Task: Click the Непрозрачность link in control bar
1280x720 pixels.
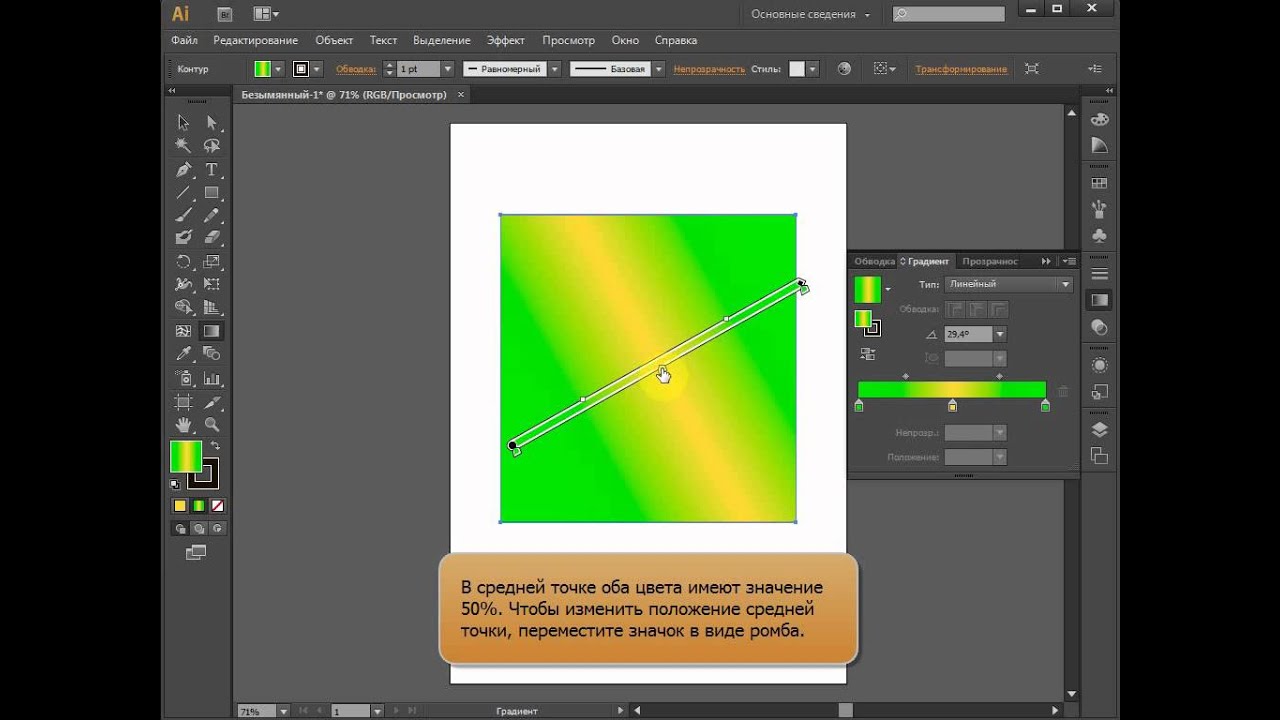Action: (x=709, y=69)
